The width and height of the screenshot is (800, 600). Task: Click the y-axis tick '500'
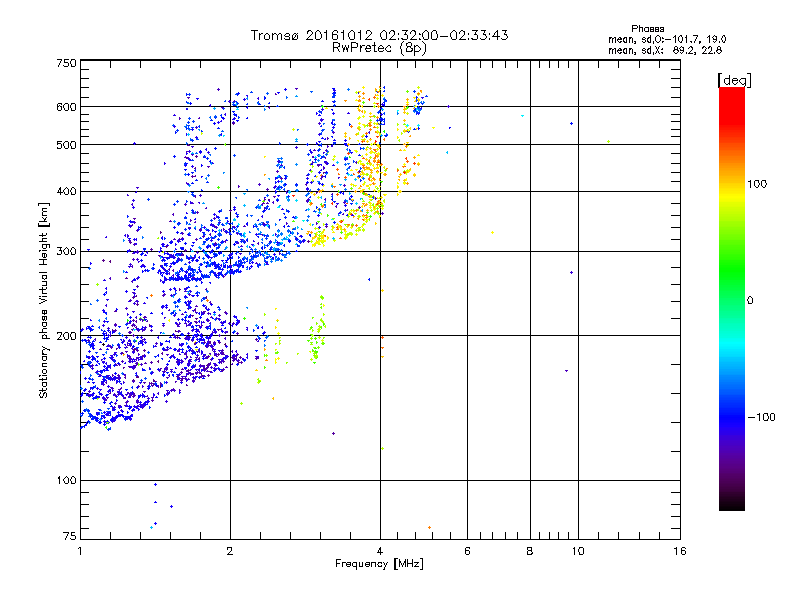tap(66, 145)
